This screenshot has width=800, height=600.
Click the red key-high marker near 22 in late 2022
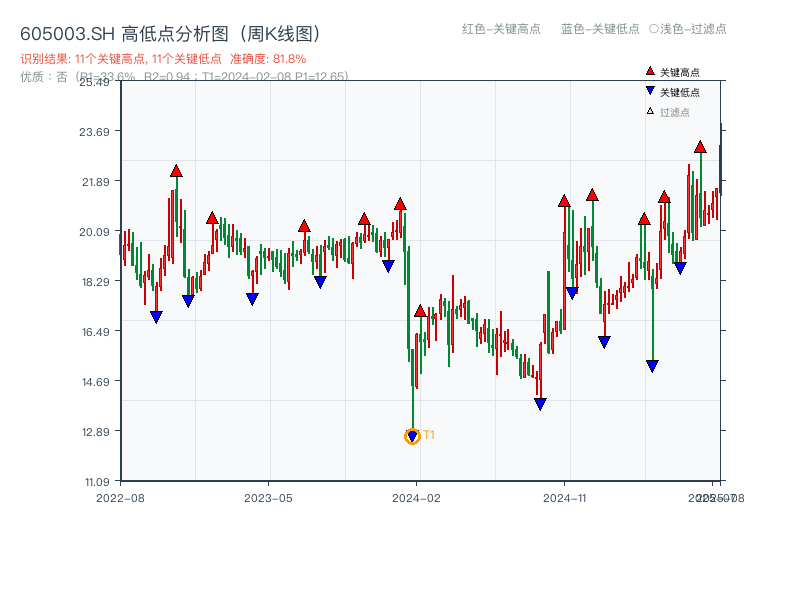coord(176,171)
